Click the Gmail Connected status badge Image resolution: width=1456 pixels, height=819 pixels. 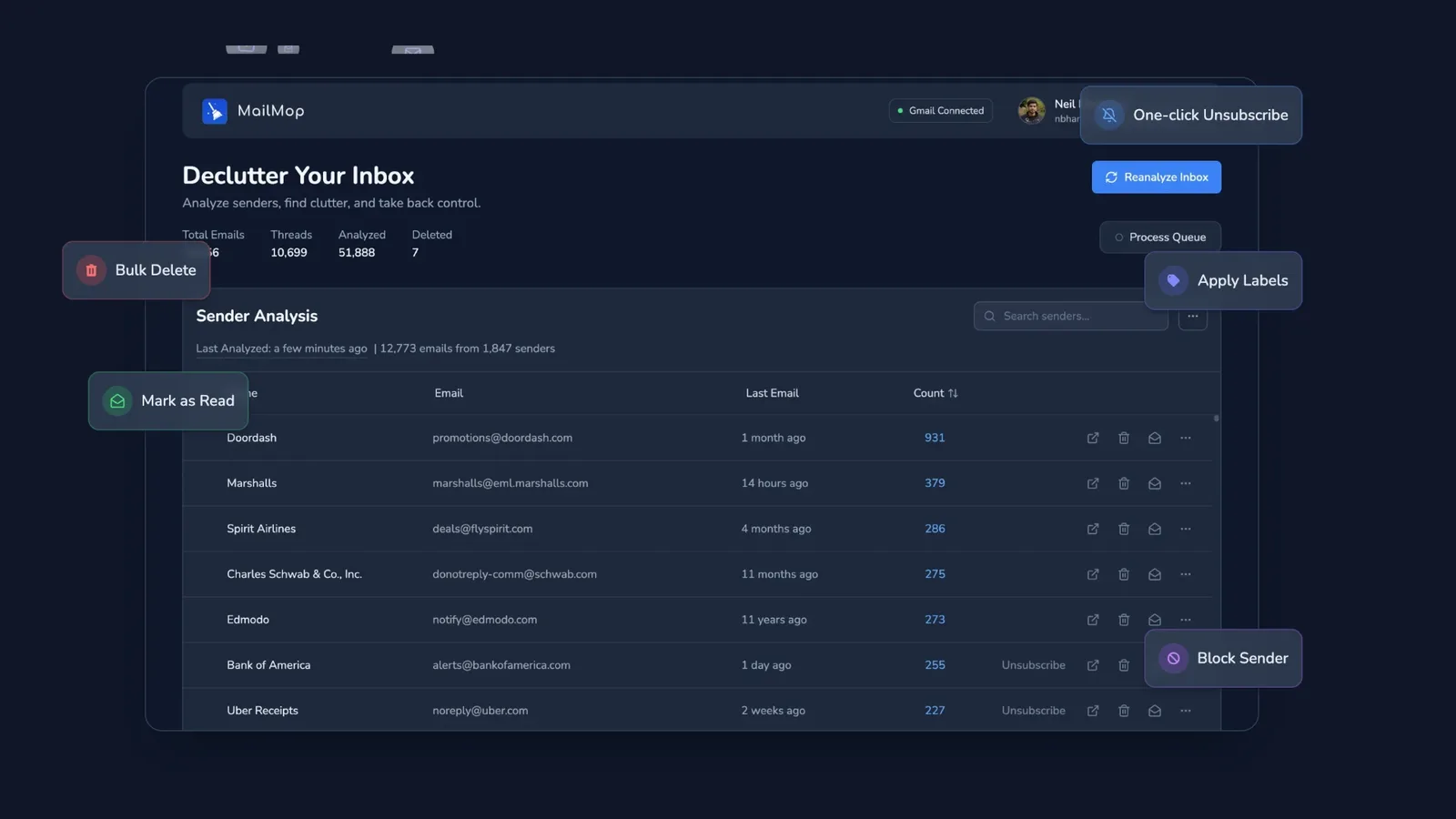pos(941,111)
